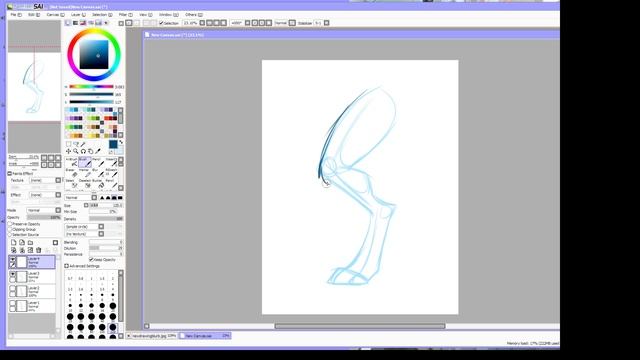Select Layer4 in the layers list
640x360 pixels.
click(x=32, y=262)
